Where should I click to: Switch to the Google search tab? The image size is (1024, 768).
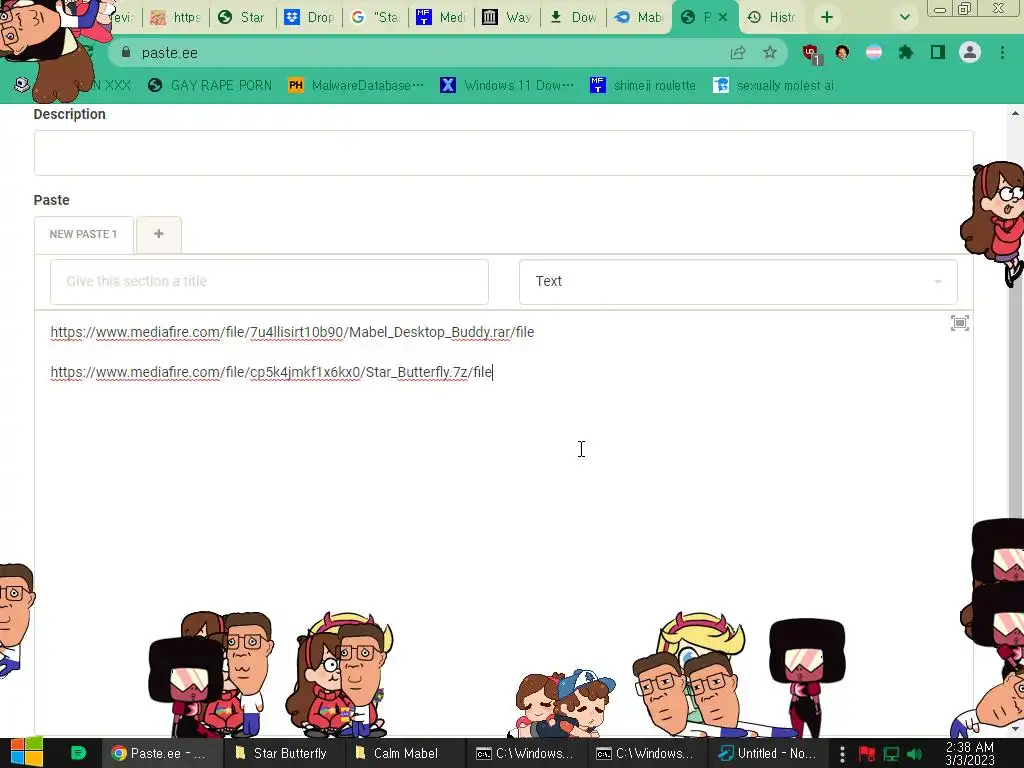(x=376, y=18)
